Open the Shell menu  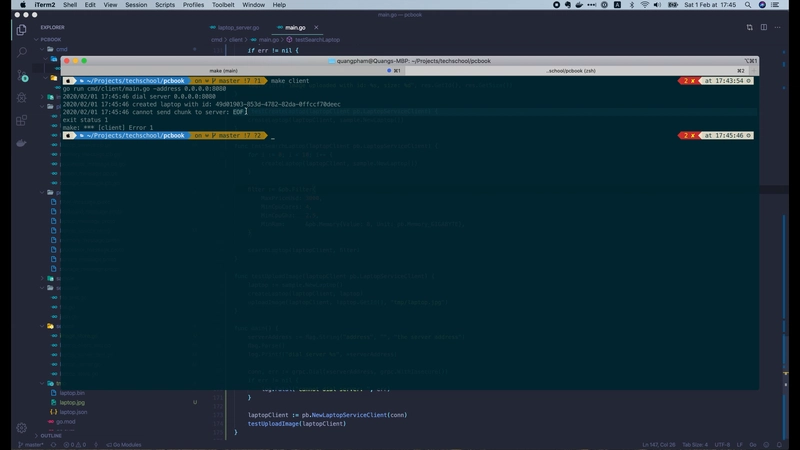(x=70, y=5)
